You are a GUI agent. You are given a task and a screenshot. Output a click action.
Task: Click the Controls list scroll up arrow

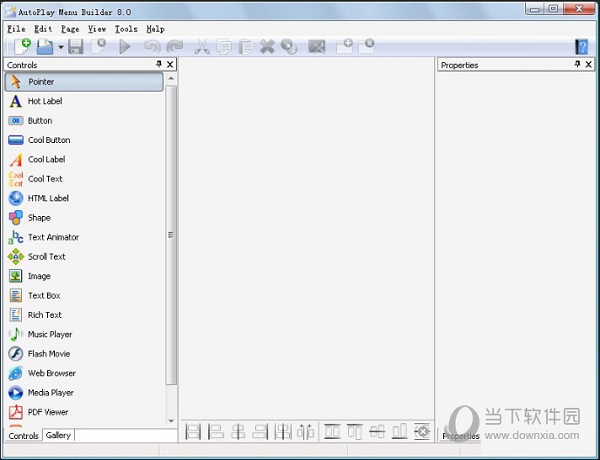coord(171,78)
